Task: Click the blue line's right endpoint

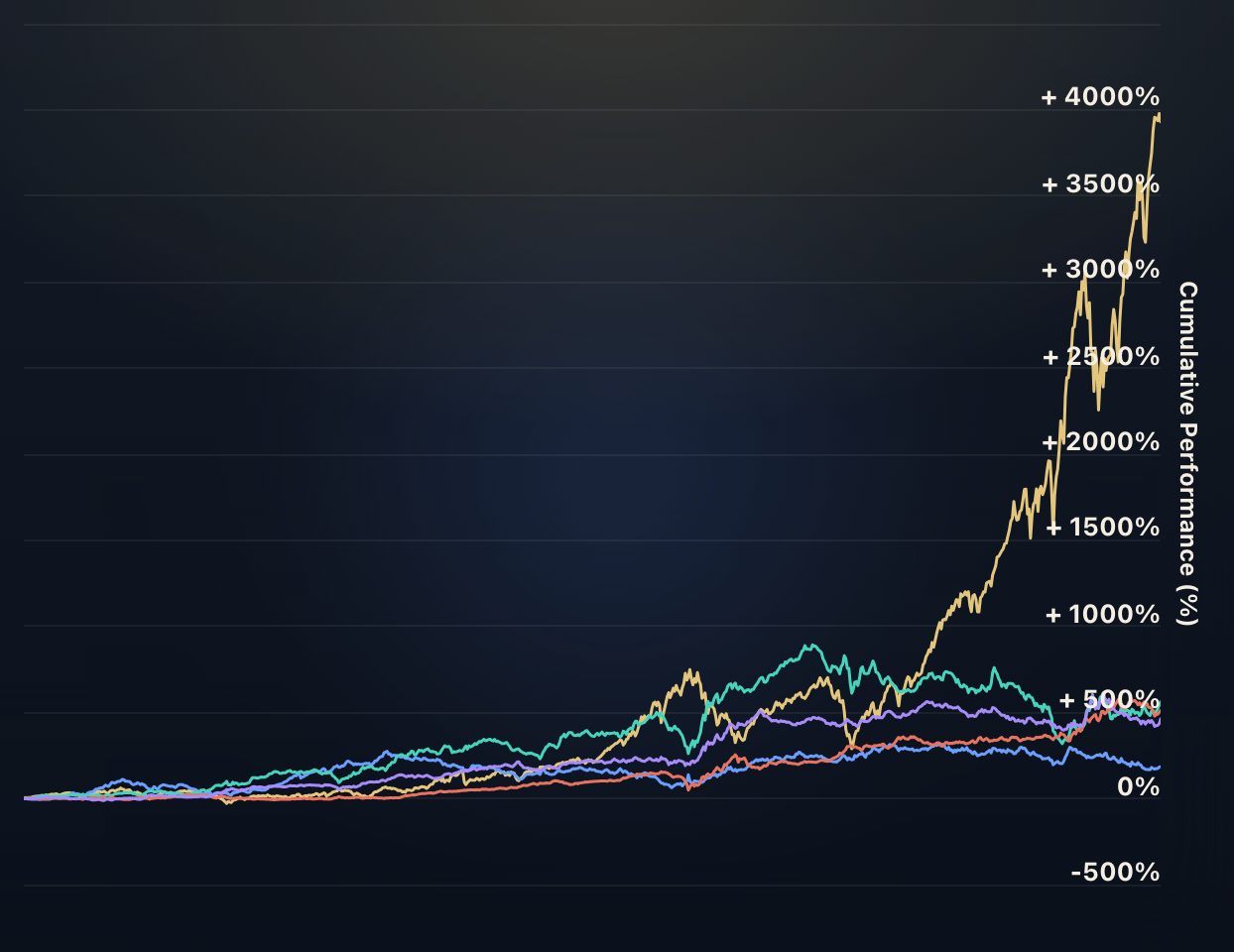Action: pos(1159,767)
